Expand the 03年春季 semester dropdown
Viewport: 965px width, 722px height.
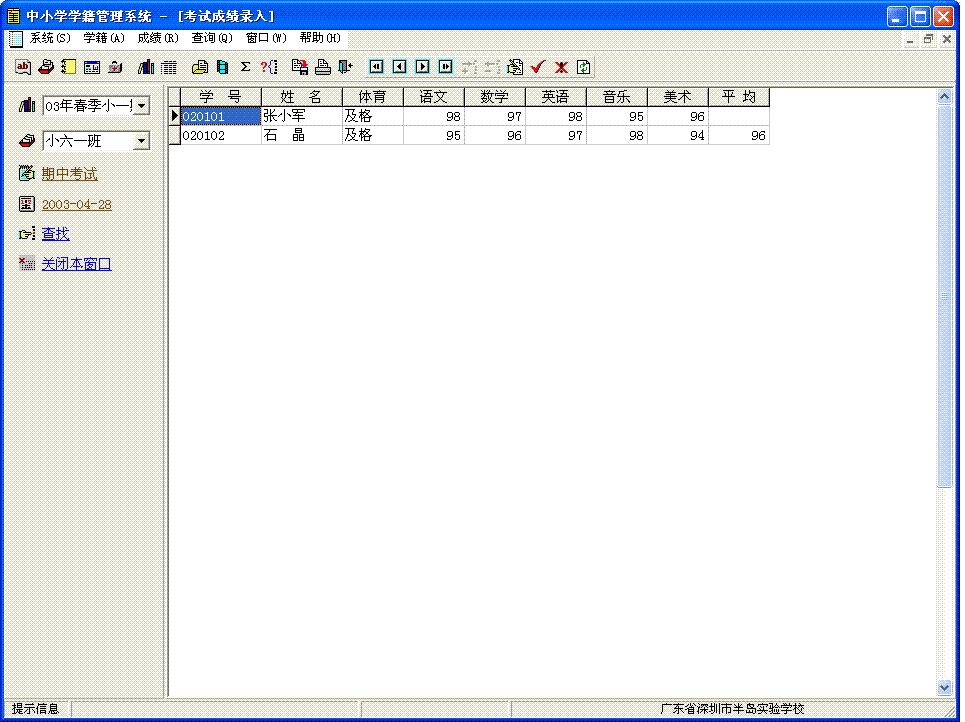click(x=141, y=106)
